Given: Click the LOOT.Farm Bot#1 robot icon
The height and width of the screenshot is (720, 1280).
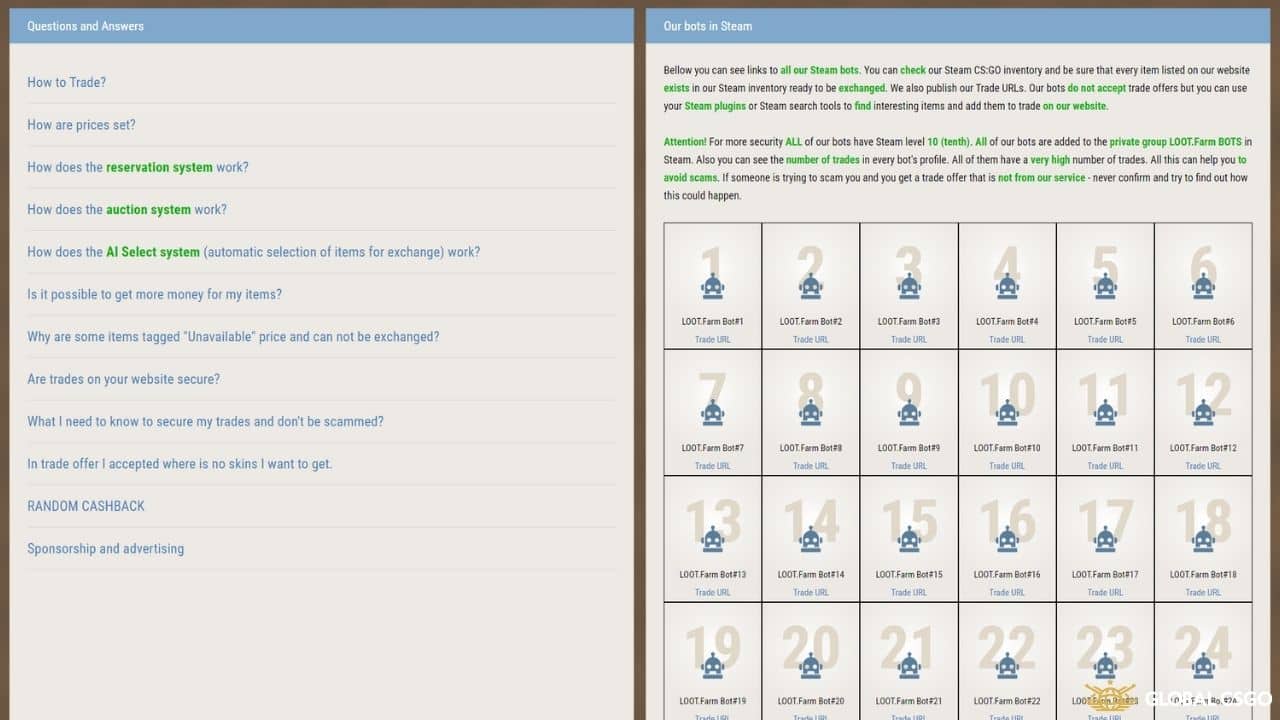Looking at the screenshot, I should (x=712, y=287).
